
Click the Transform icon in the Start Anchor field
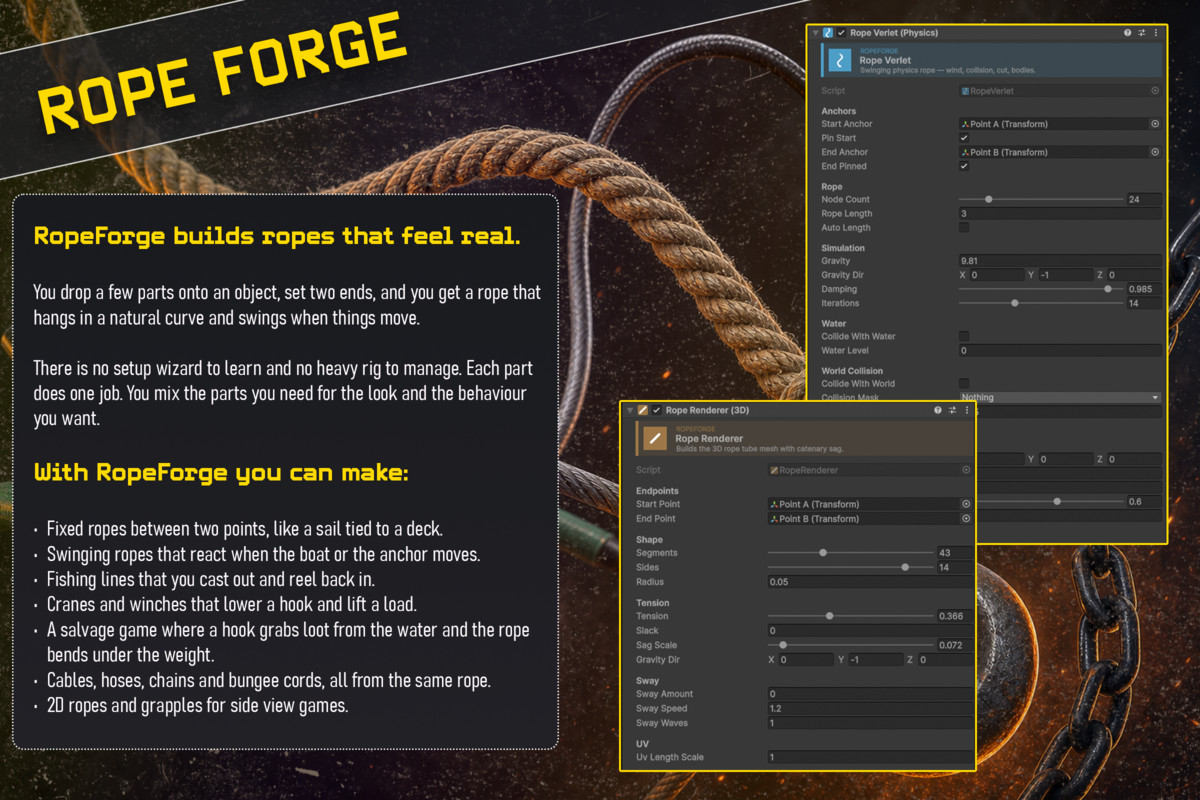(x=965, y=124)
